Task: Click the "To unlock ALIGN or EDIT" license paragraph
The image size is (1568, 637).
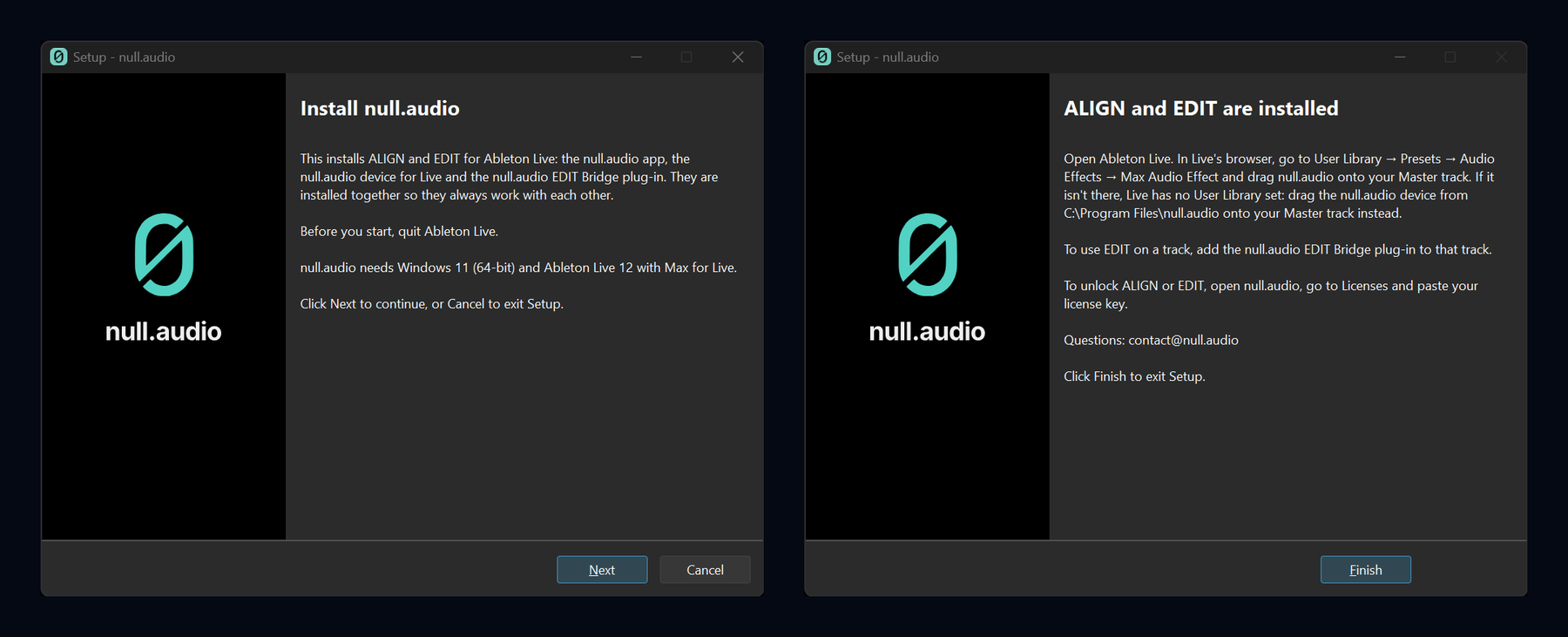Action: click(1271, 295)
